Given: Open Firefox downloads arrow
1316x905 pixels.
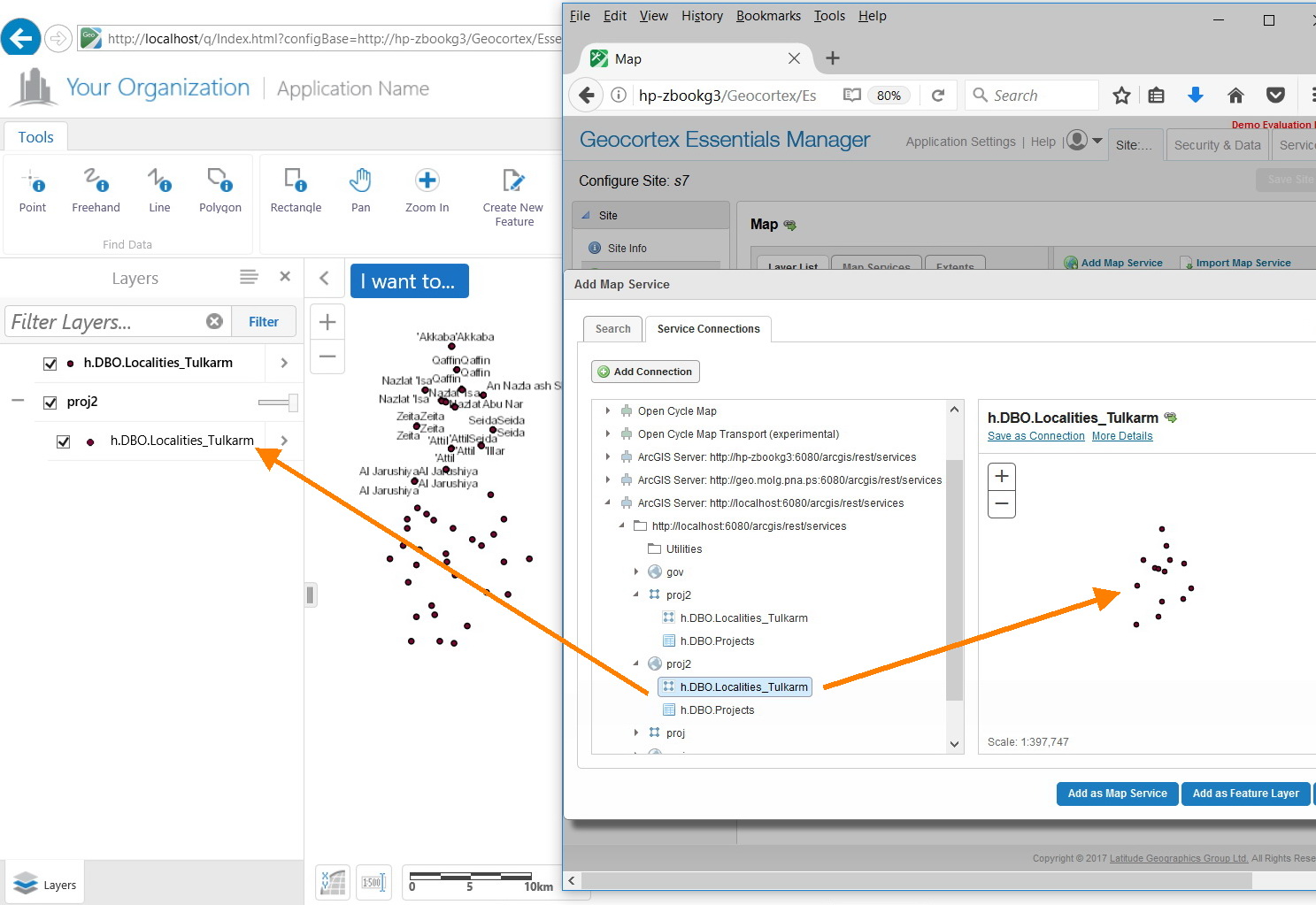Looking at the screenshot, I should coord(1195,96).
